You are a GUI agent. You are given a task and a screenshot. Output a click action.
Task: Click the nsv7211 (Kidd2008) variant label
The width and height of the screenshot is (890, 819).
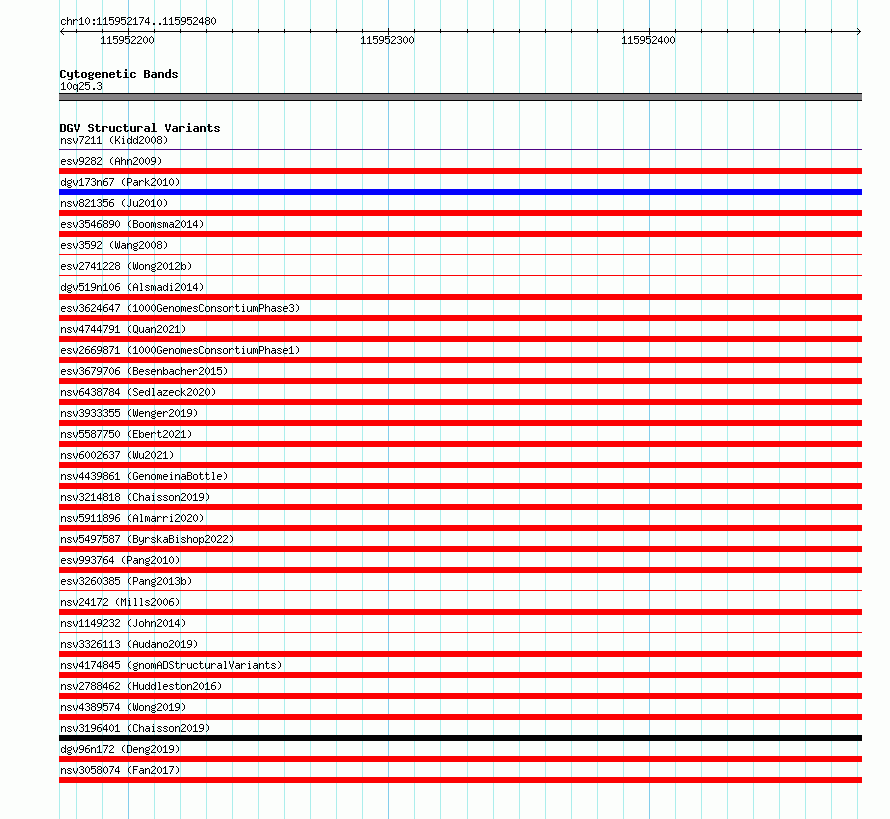(x=114, y=140)
